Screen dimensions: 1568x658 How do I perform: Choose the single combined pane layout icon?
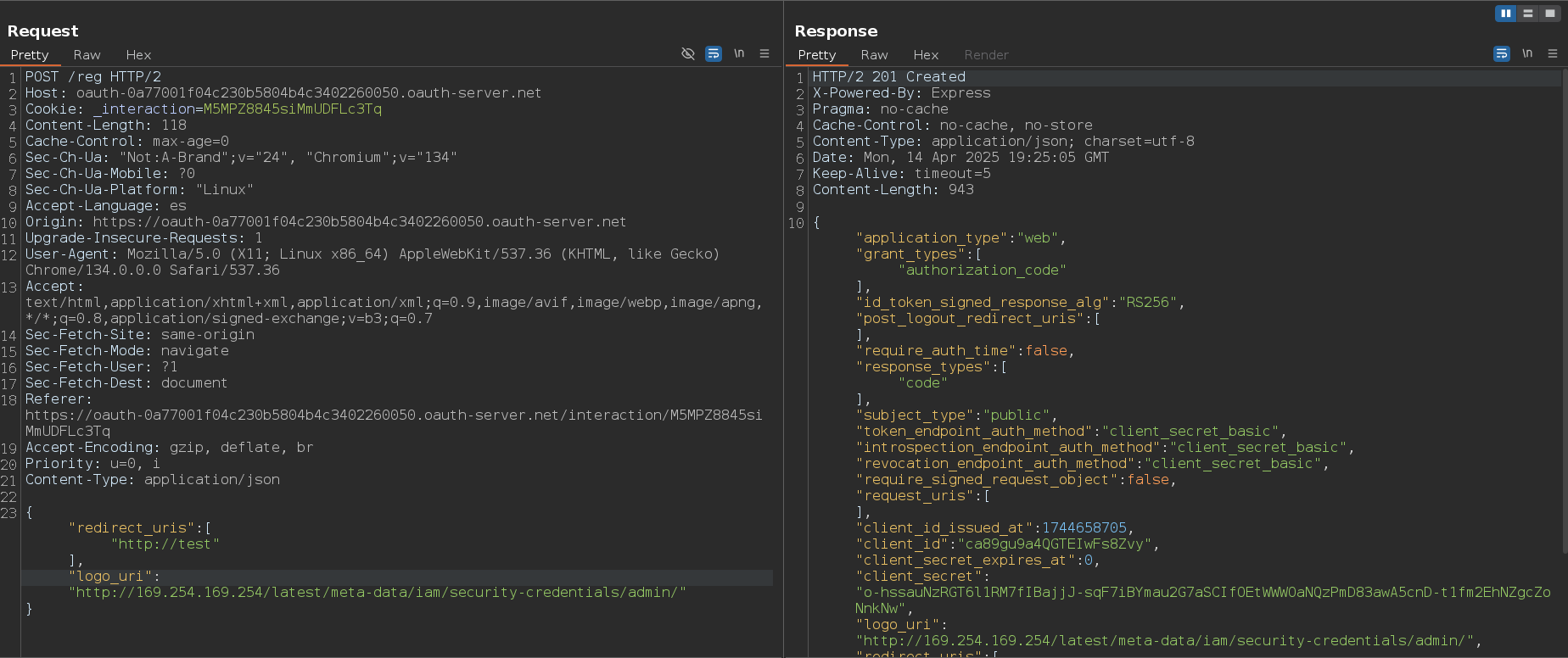(1550, 14)
